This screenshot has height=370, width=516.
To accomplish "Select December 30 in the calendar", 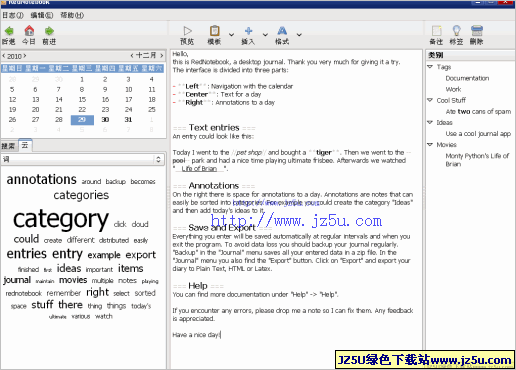I will click(105, 120).
